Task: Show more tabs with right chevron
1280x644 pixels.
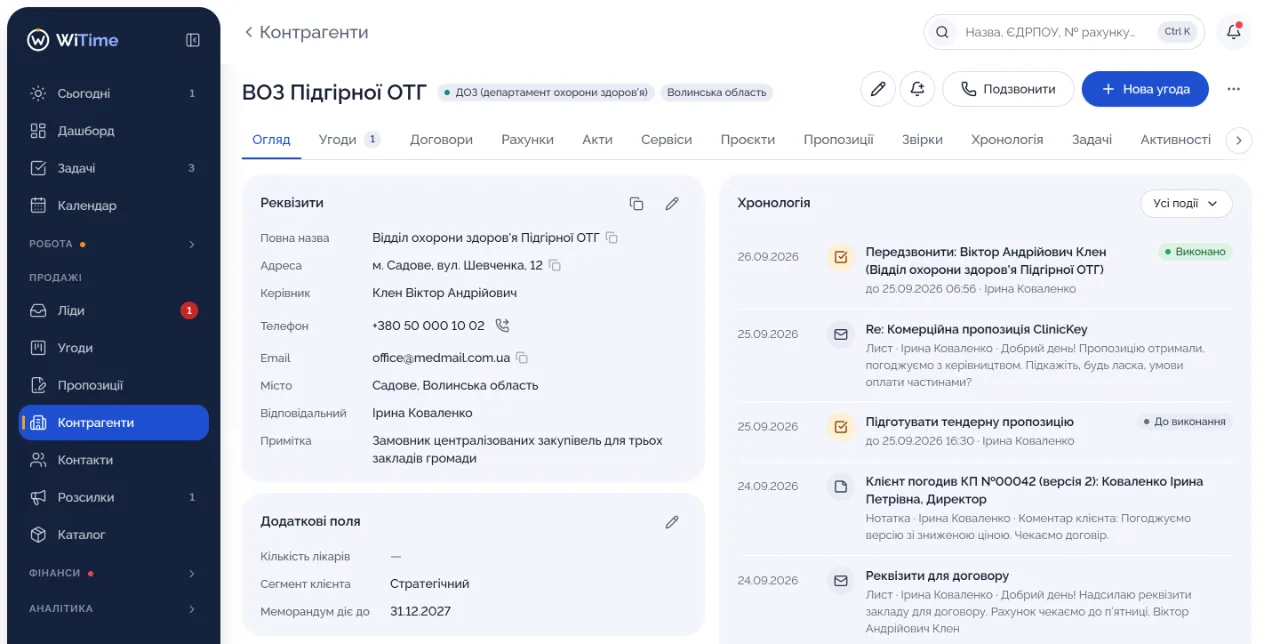Action: (1238, 141)
